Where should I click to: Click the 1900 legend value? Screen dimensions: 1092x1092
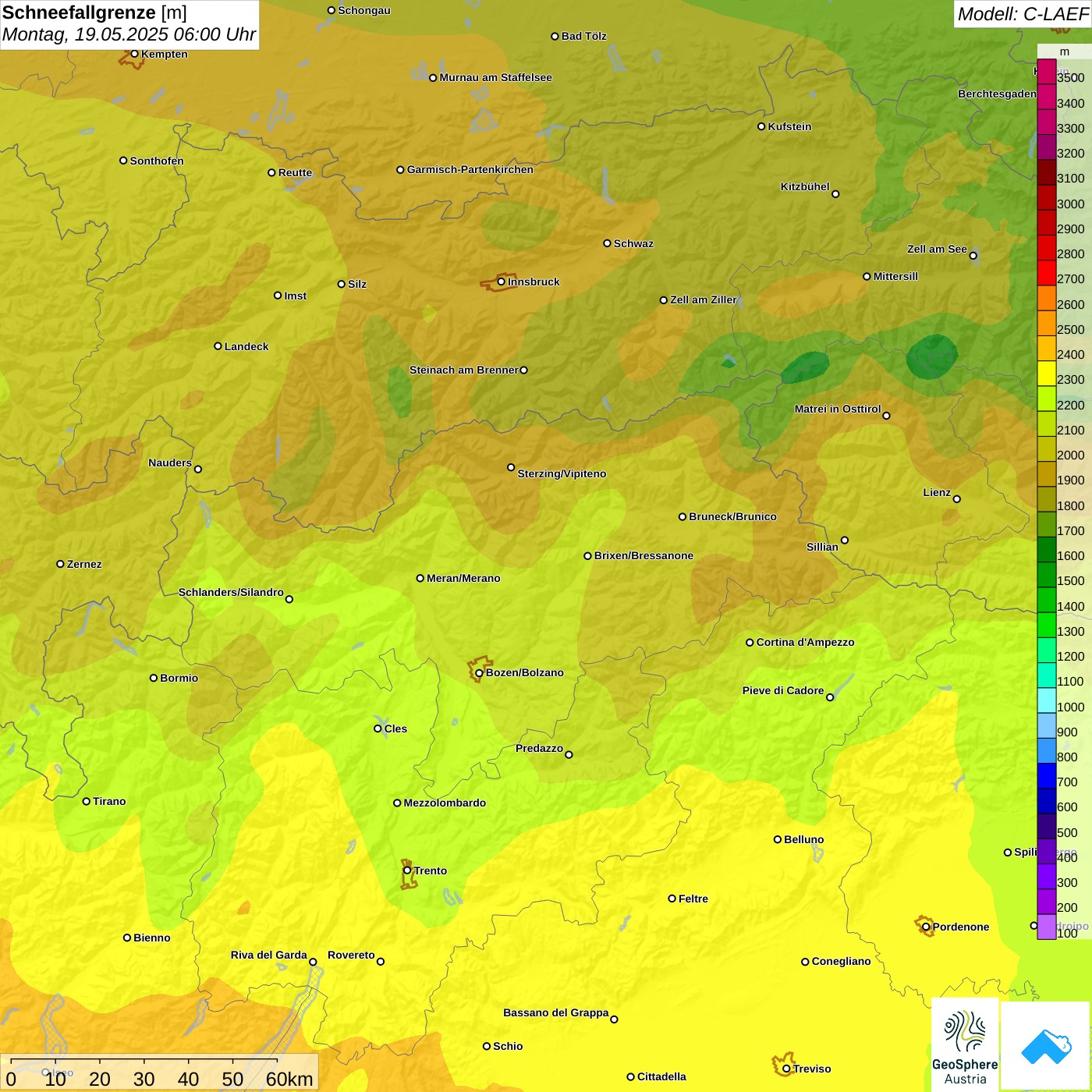pos(1071,480)
